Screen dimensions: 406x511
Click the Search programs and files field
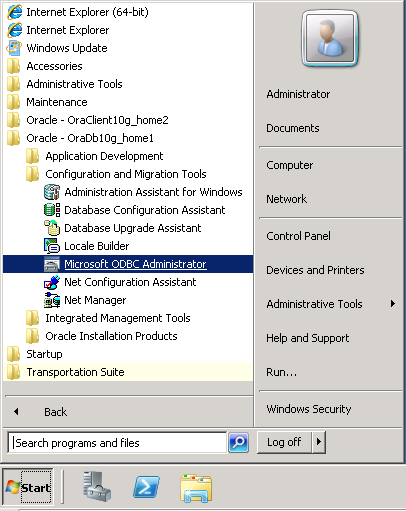pos(117,443)
